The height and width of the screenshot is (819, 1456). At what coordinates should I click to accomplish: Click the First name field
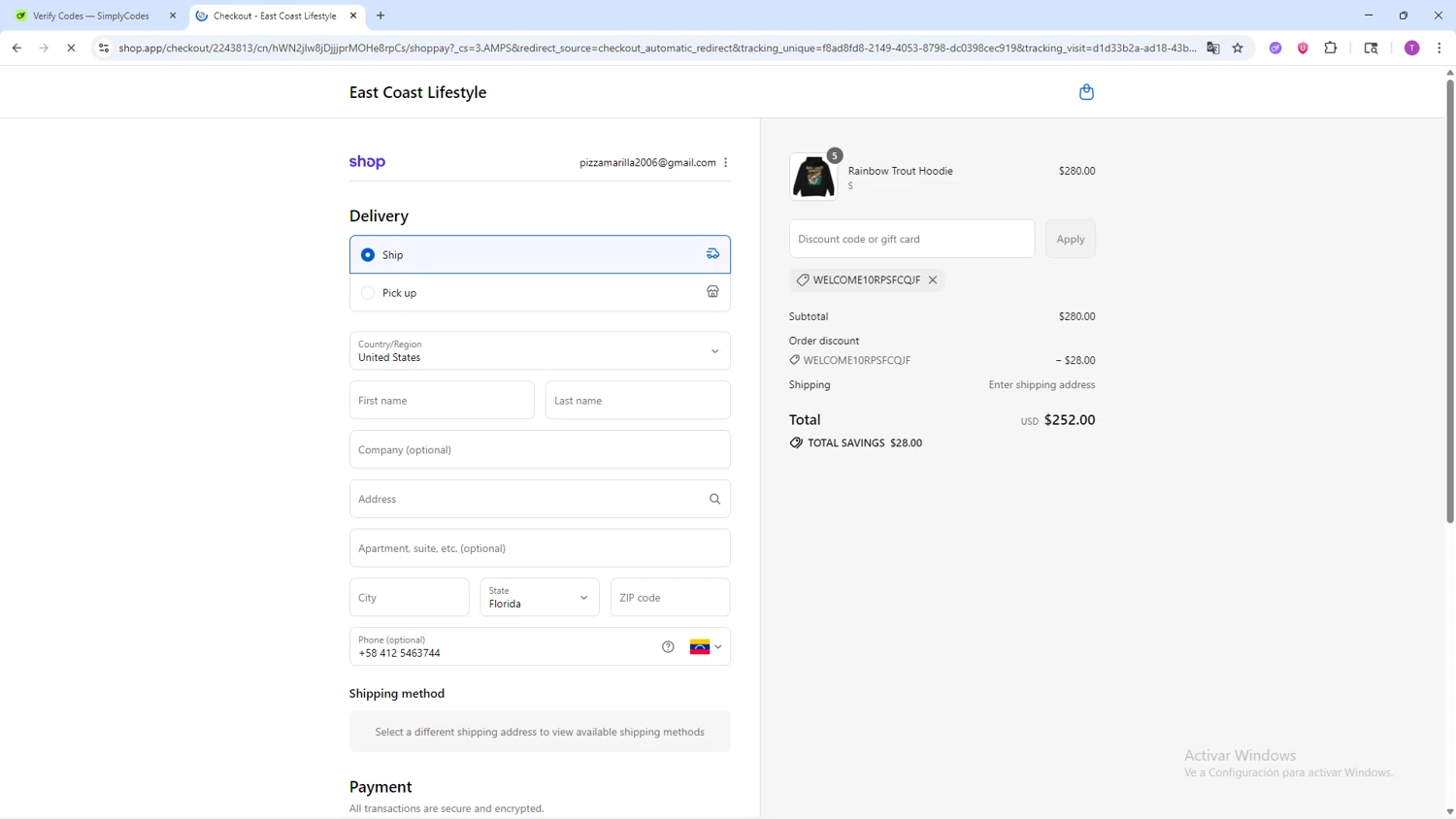pyautogui.click(x=442, y=400)
